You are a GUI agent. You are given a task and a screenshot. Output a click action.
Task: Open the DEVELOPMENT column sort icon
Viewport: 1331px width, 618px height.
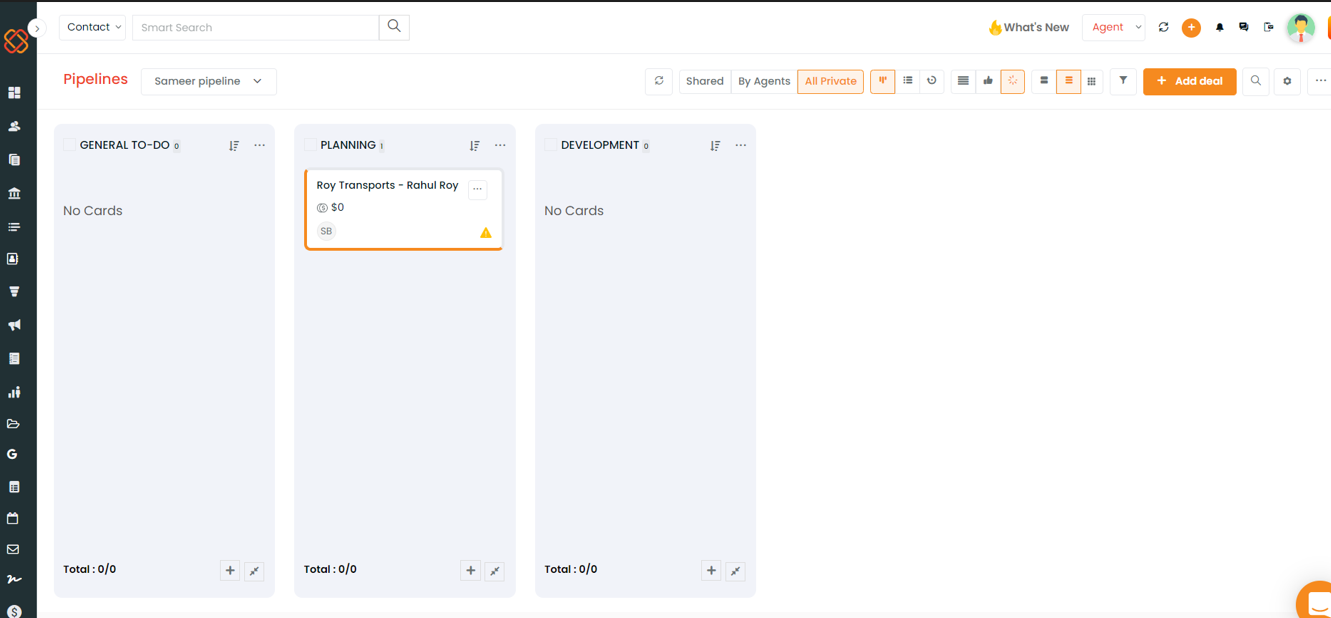[715, 146]
